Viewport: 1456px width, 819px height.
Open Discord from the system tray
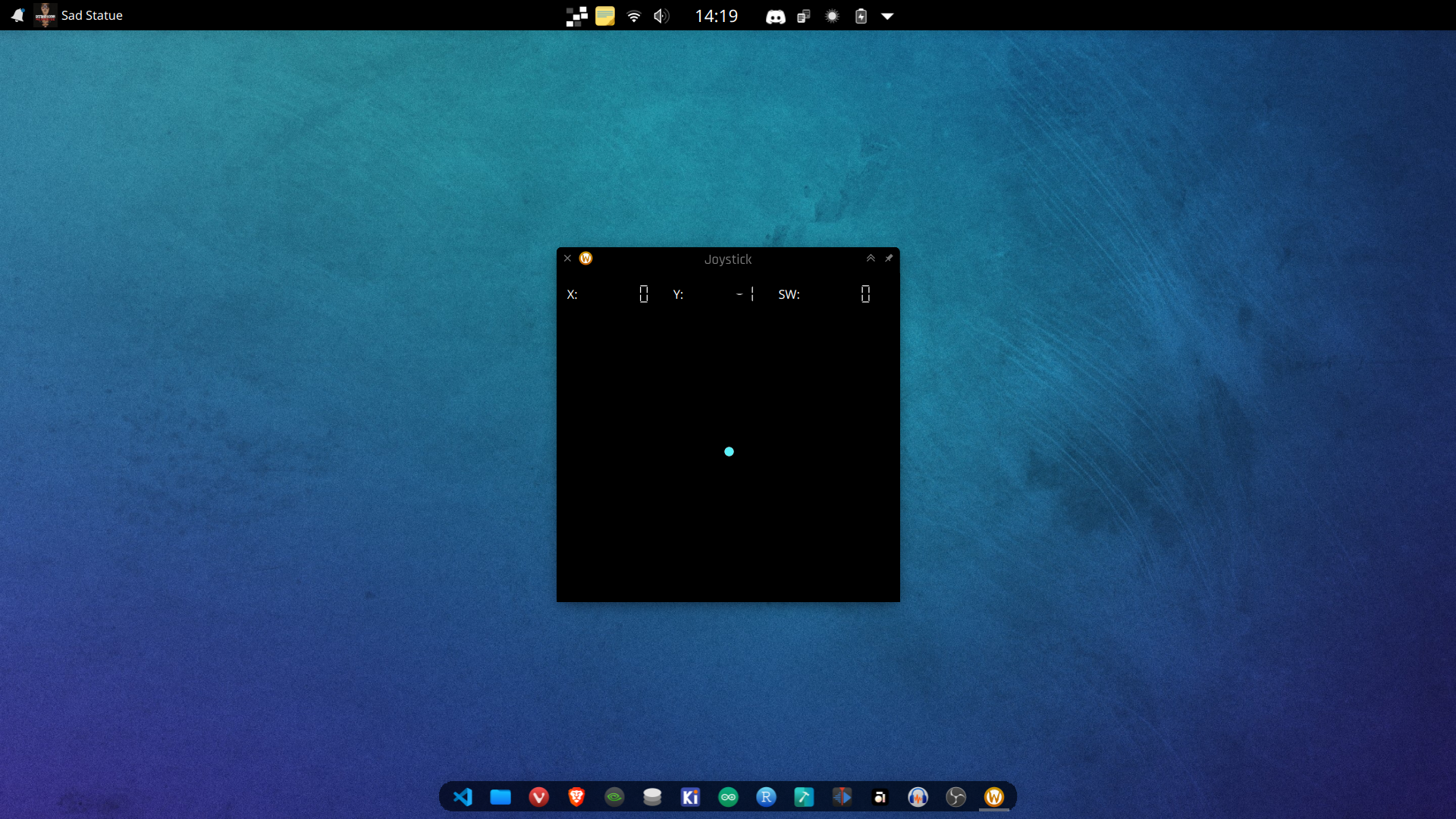775,16
